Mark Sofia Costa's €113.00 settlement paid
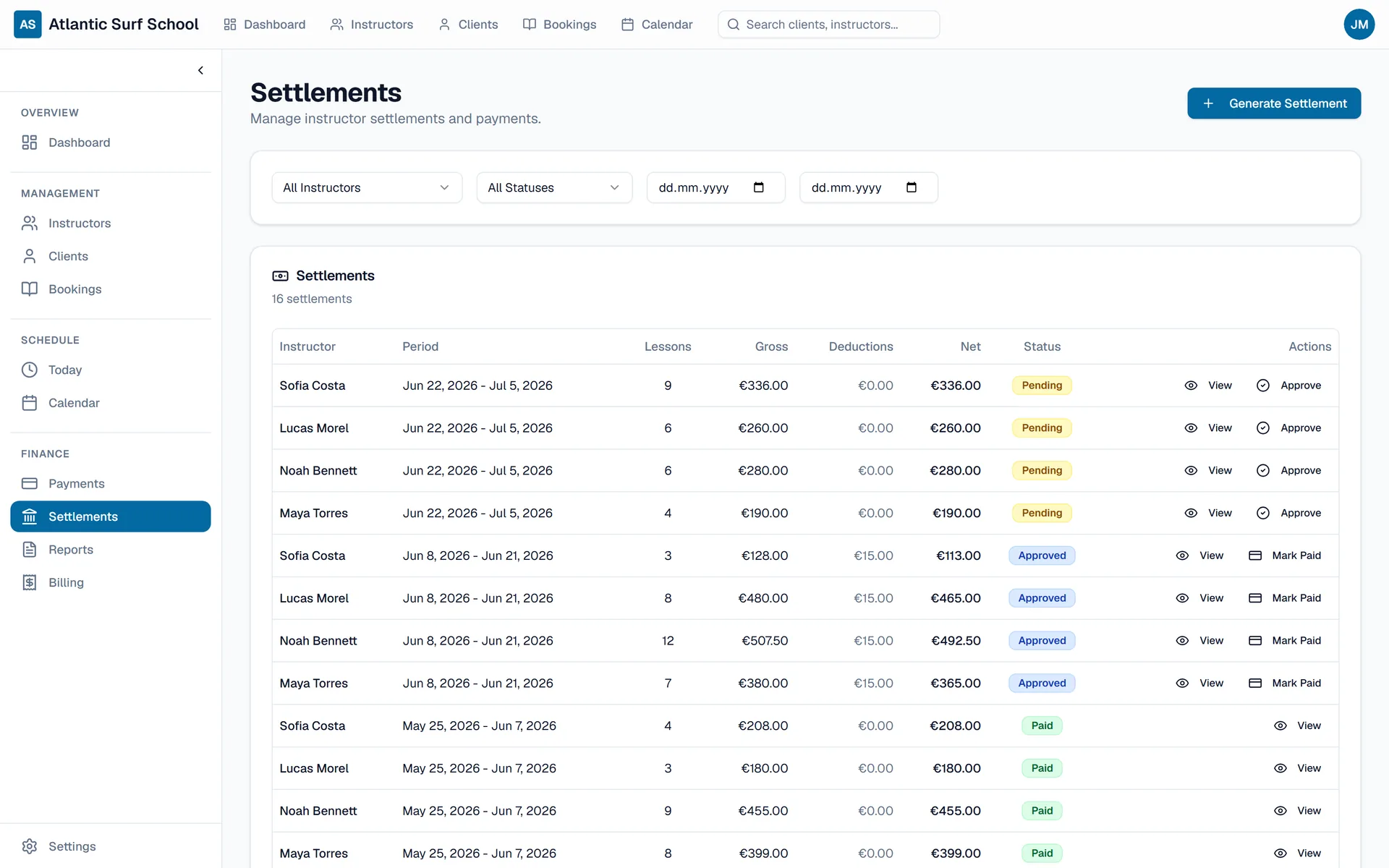This screenshot has width=1389, height=868. (x=1285, y=556)
